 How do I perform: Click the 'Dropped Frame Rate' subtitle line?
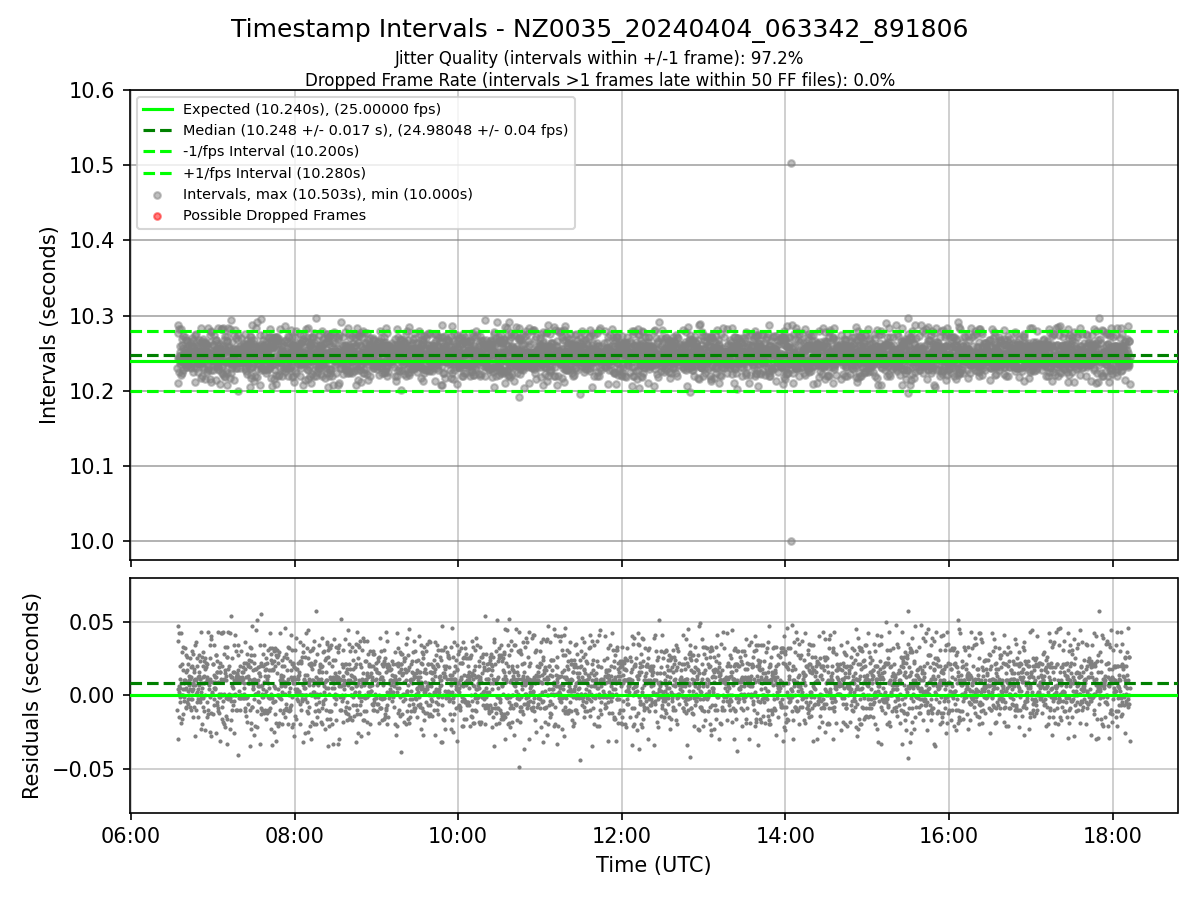[x=599, y=80]
